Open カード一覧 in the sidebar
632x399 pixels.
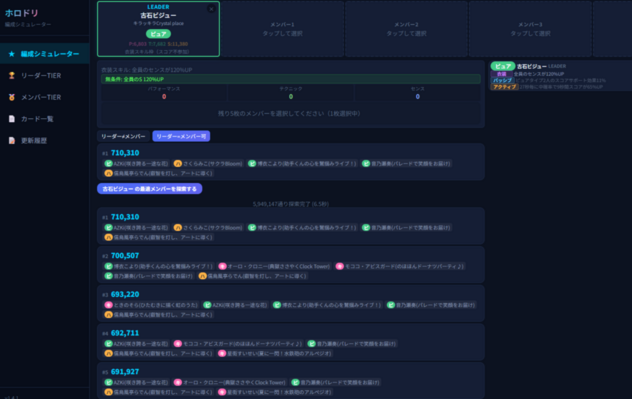(44, 119)
